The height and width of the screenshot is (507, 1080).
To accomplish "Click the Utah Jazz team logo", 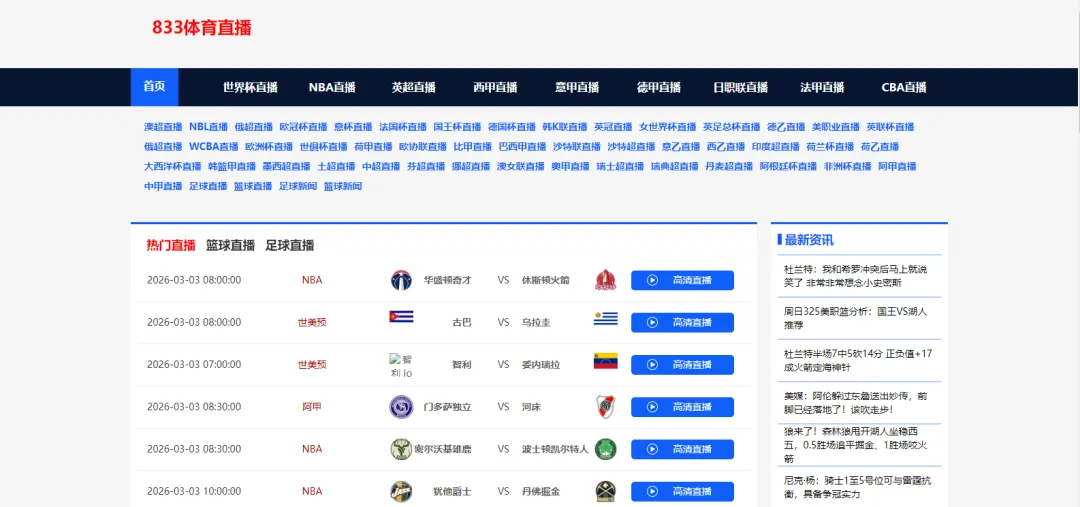I will (x=401, y=491).
